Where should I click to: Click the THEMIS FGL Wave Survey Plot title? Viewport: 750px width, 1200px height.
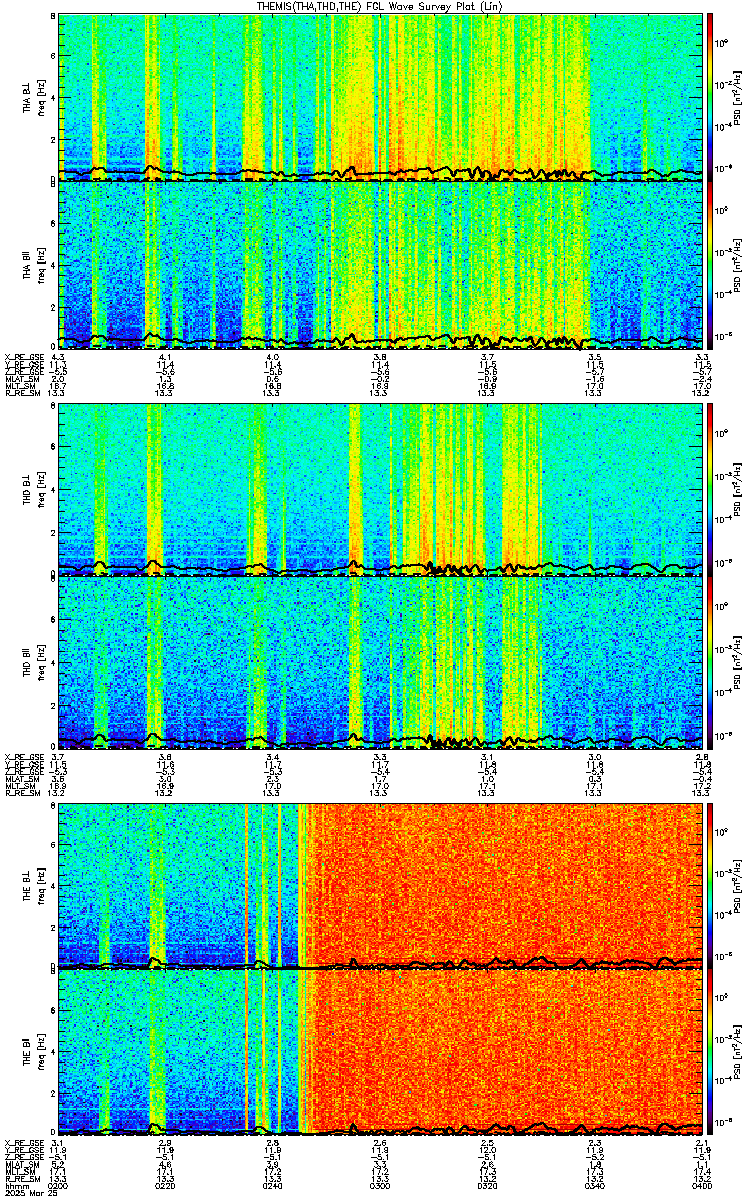coord(380,6)
